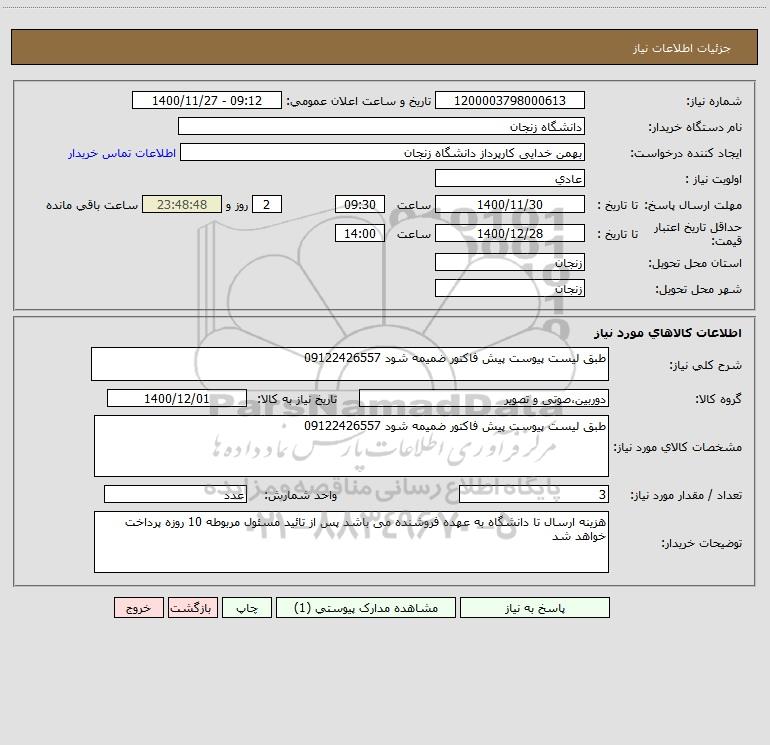Click the label 'اولویت نیاز :'
The image size is (770, 745).
coord(714,179)
